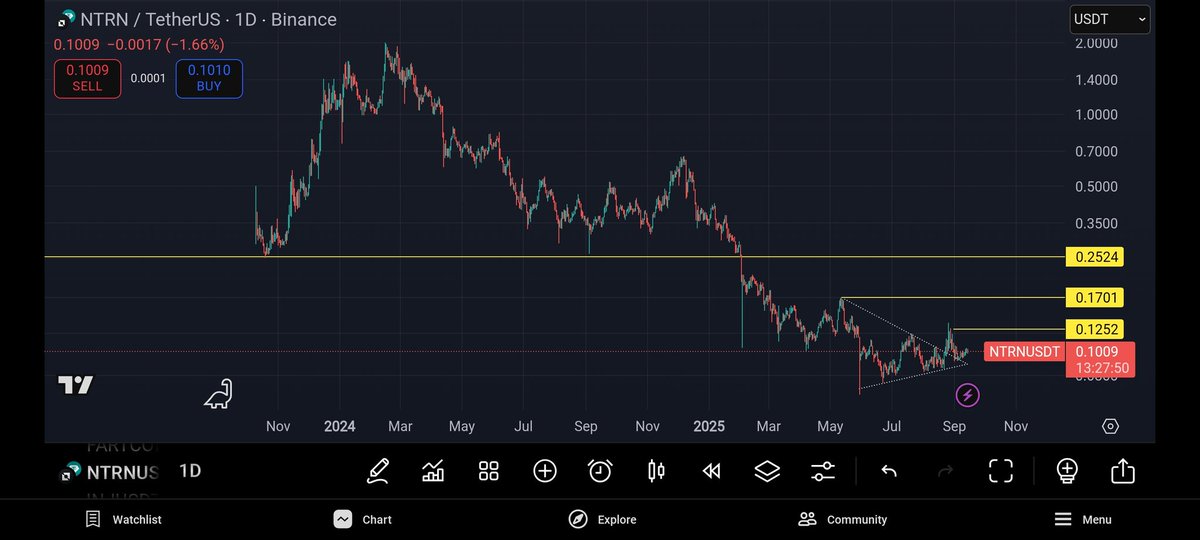
Task: Tap the BUY 0.1010 button
Action: (209, 78)
